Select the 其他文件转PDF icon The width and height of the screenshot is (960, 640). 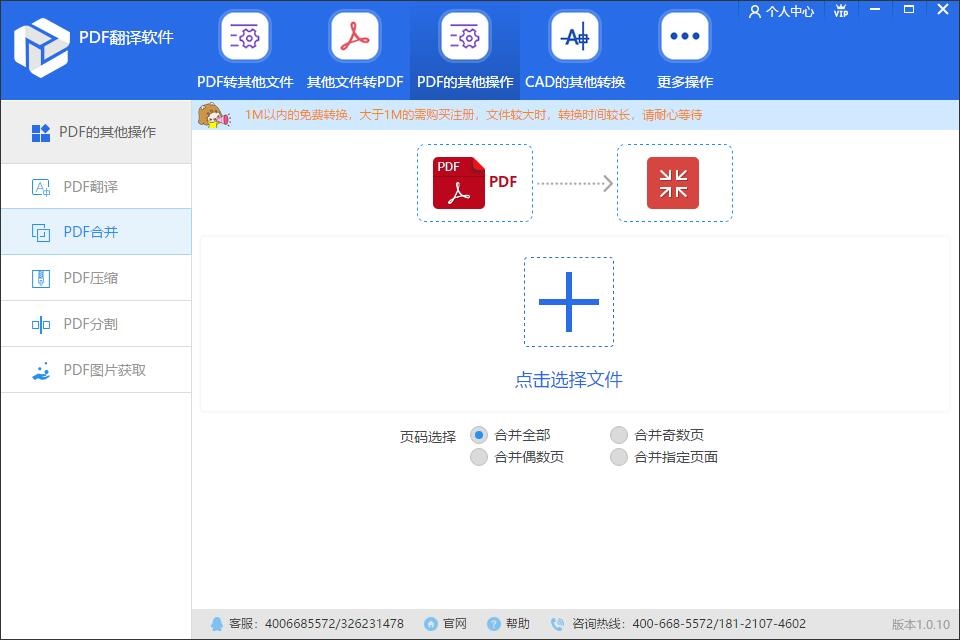pyautogui.click(x=354, y=38)
